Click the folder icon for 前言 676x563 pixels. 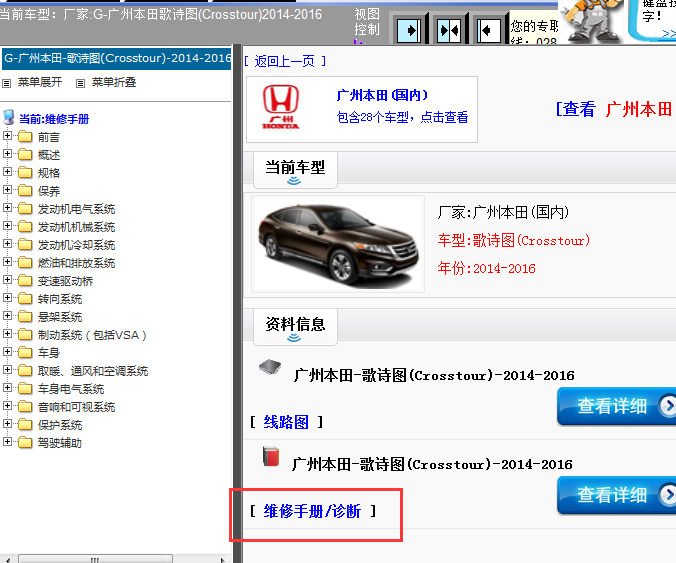[x=25, y=137]
